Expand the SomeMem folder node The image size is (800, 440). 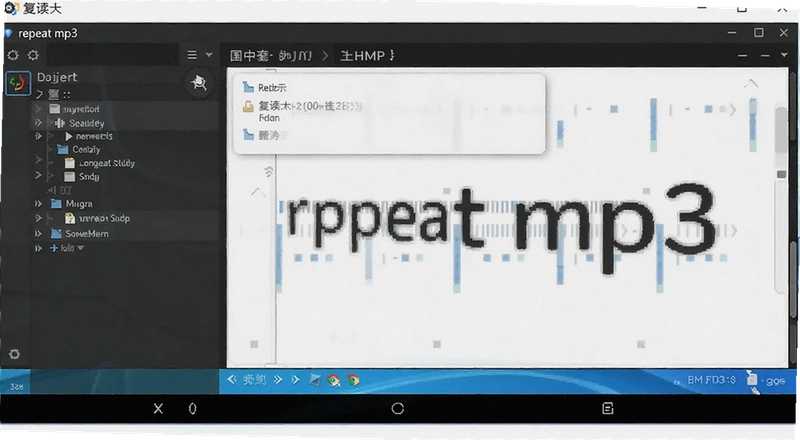(x=38, y=234)
